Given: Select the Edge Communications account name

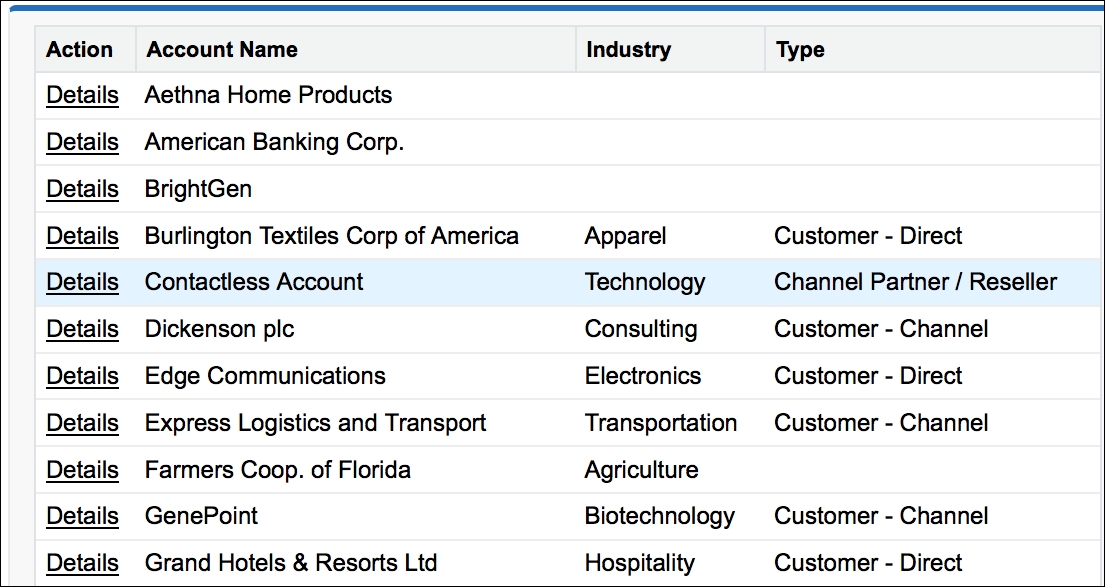Looking at the screenshot, I should point(265,377).
